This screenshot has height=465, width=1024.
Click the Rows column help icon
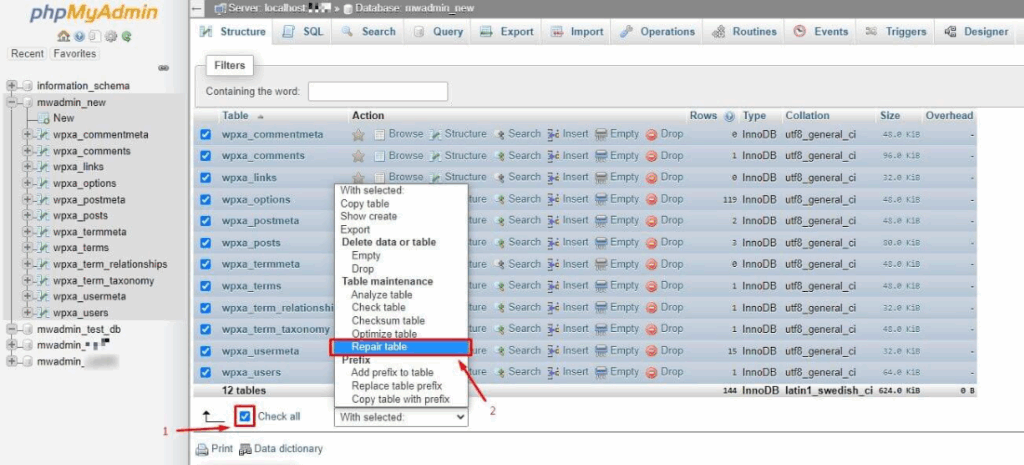(x=729, y=116)
